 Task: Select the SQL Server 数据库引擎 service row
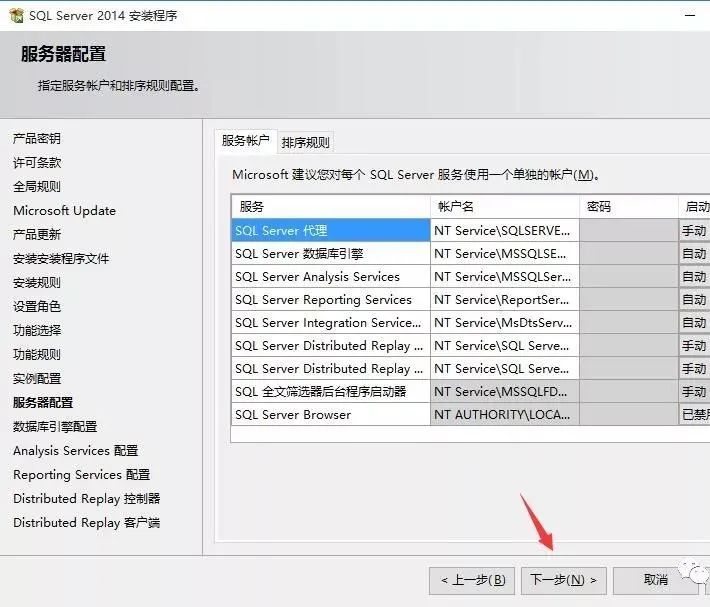(331, 253)
